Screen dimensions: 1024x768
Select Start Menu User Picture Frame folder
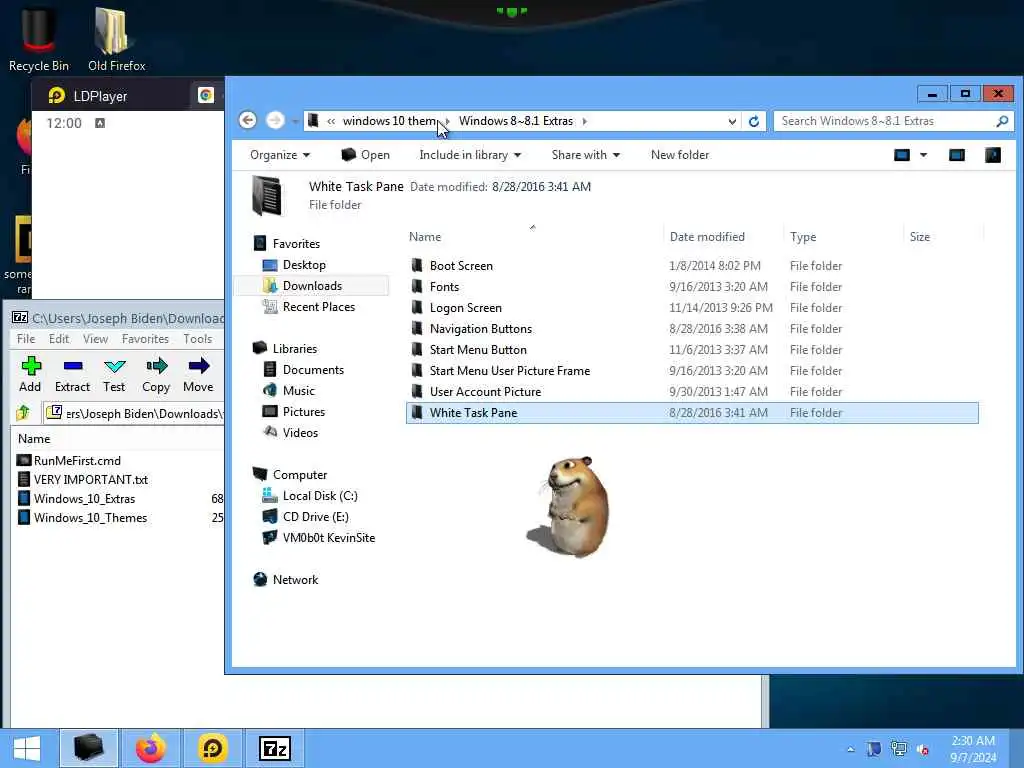[509, 370]
